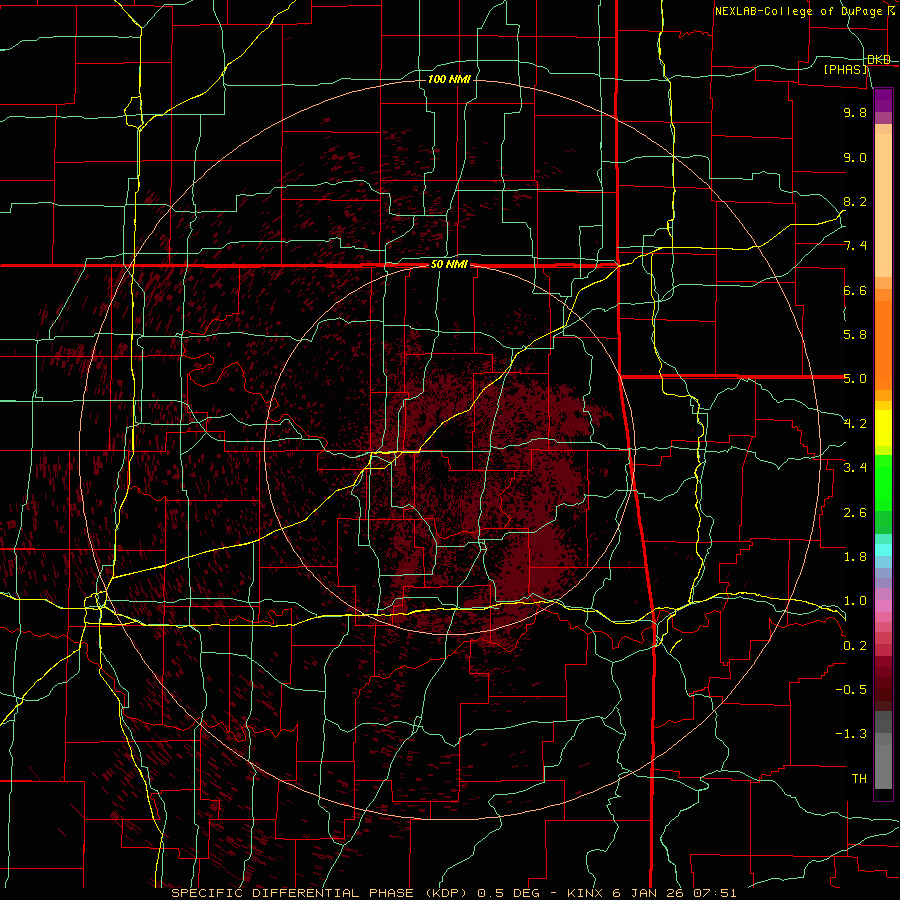This screenshot has width=900, height=900.
Task: Select the 3.4 color scale value
Action: (855, 468)
